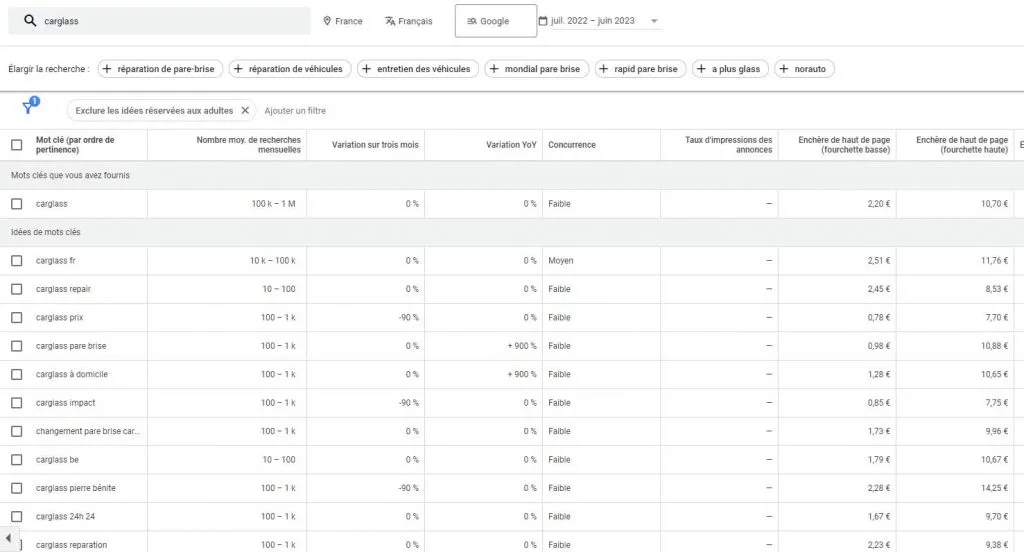Screen dimensions: 1024x552
Task: Click the Google search network icon
Action: (x=472, y=21)
